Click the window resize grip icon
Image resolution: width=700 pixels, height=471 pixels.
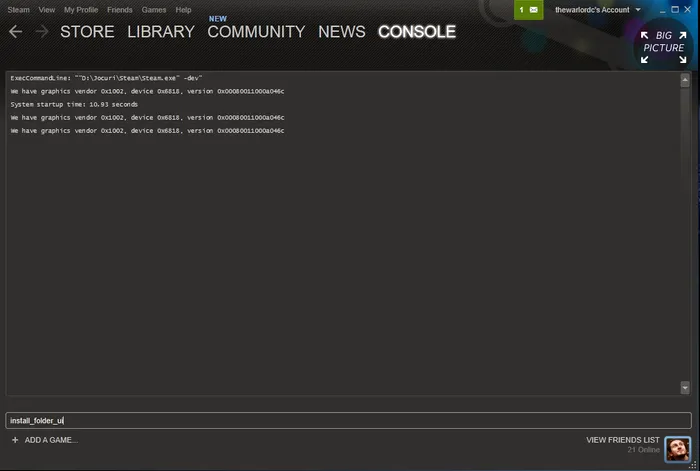click(x=693, y=465)
